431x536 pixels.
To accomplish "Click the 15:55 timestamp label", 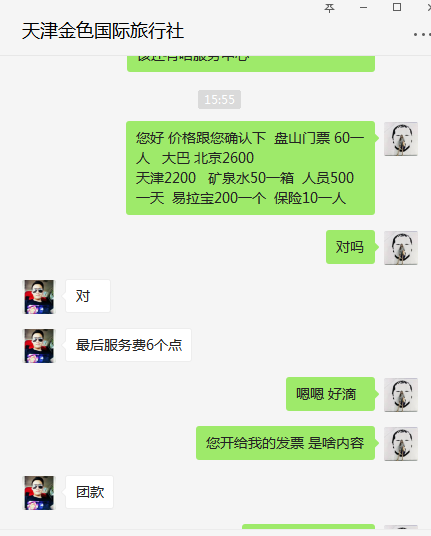I will coord(219,99).
